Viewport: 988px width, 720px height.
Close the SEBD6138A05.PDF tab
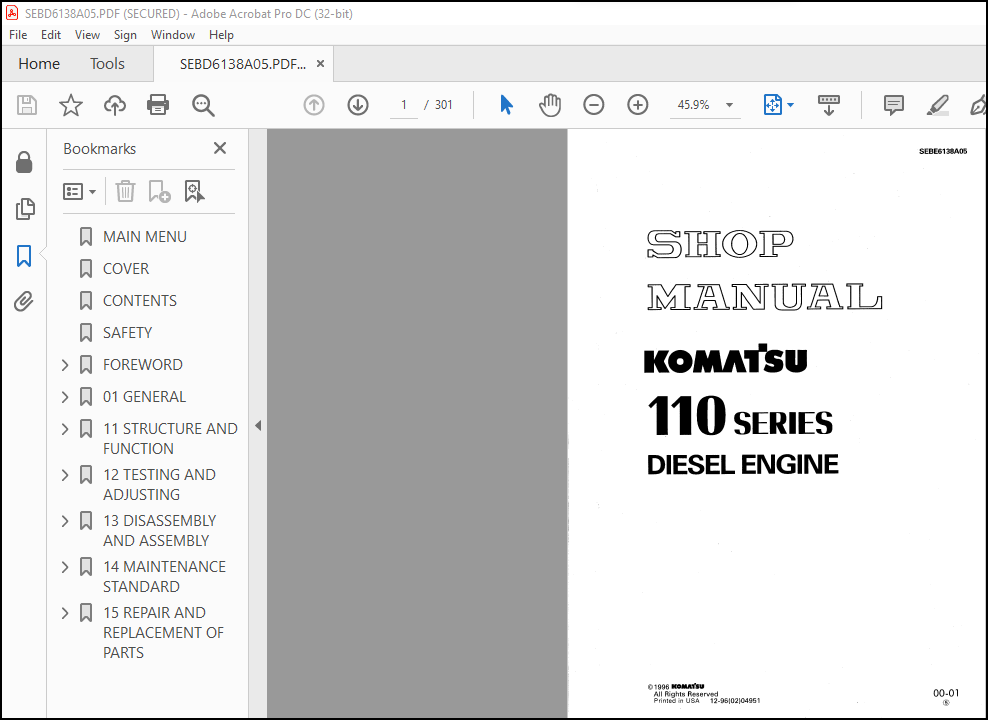tap(320, 64)
